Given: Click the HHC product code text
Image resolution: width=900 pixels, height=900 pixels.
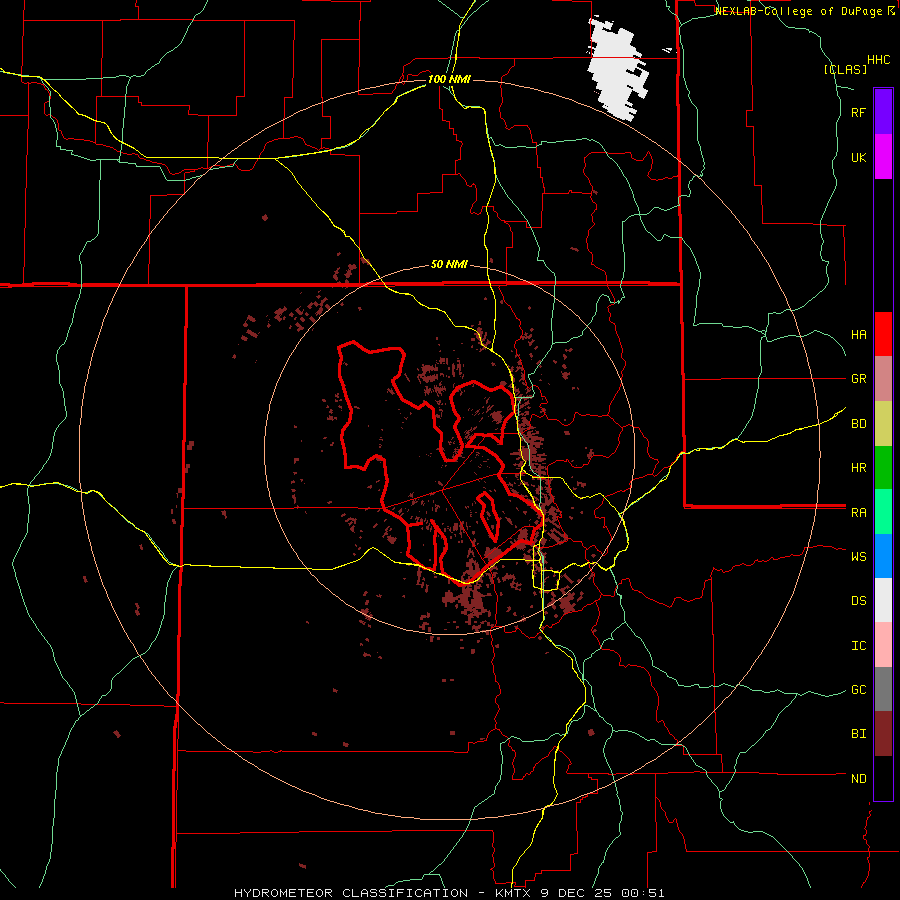Looking at the screenshot, I should click(879, 60).
